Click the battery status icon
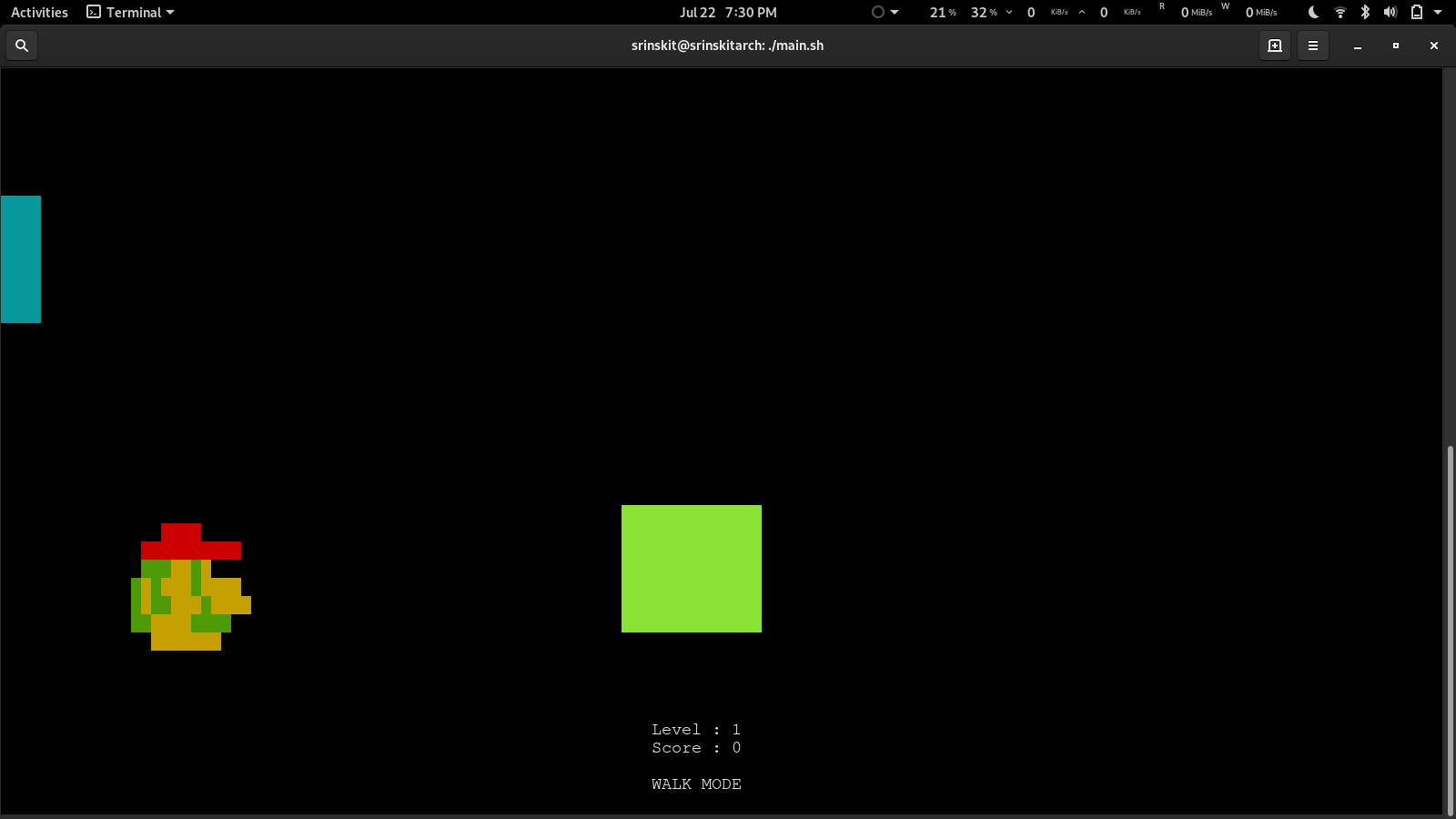This screenshot has height=819, width=1456. [1417, 12]
